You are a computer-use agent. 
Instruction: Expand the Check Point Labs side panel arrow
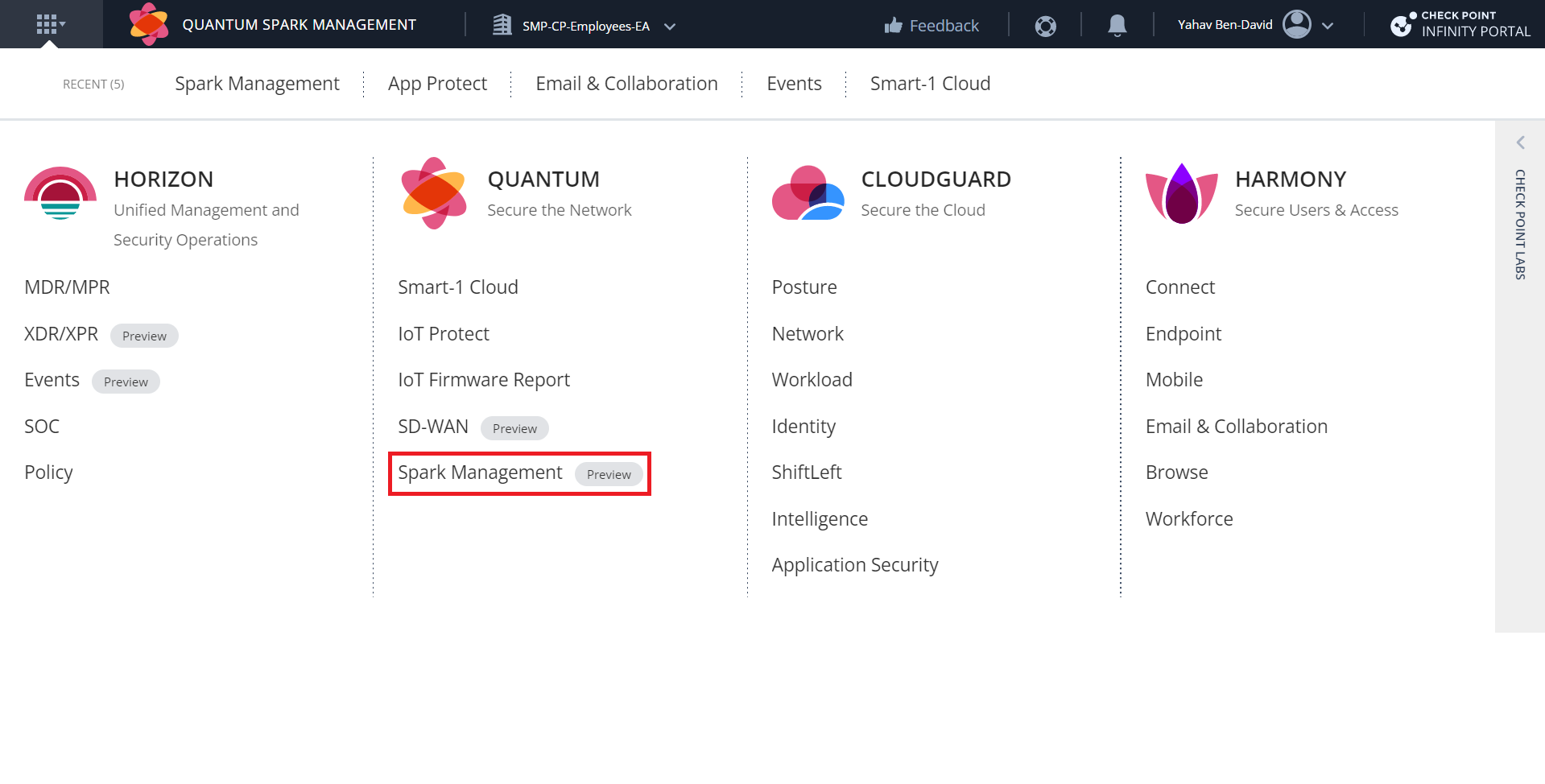tap(1520, 142)
